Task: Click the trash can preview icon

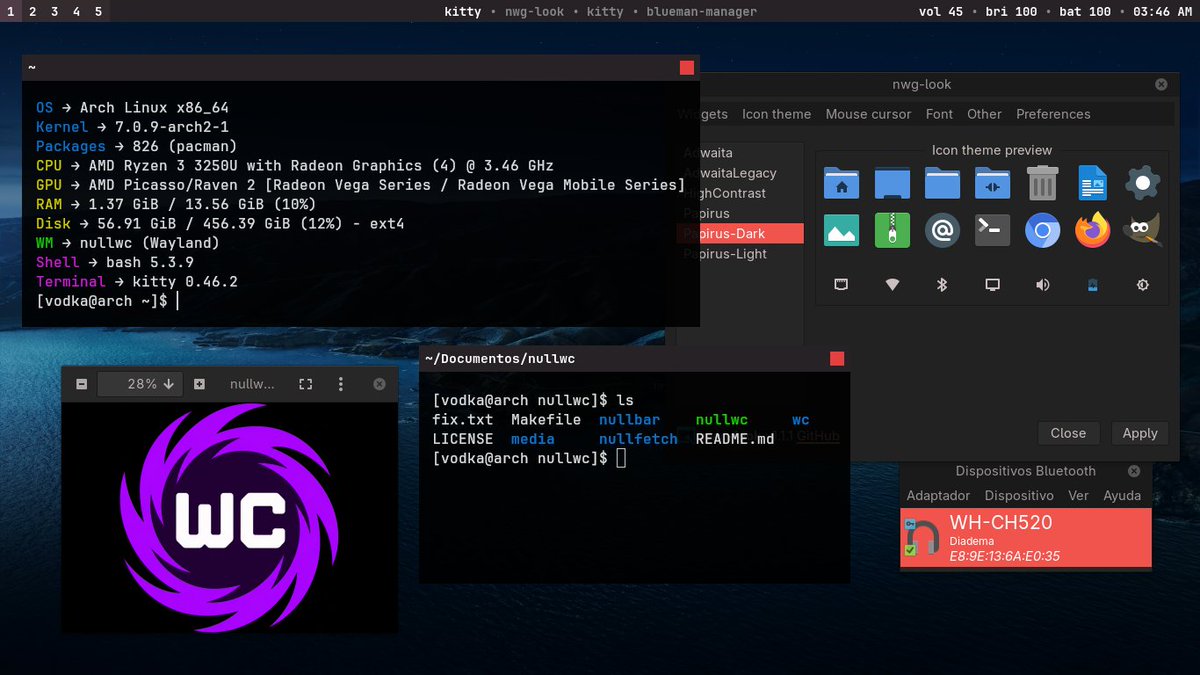Action: click(x=1042, y=183)
